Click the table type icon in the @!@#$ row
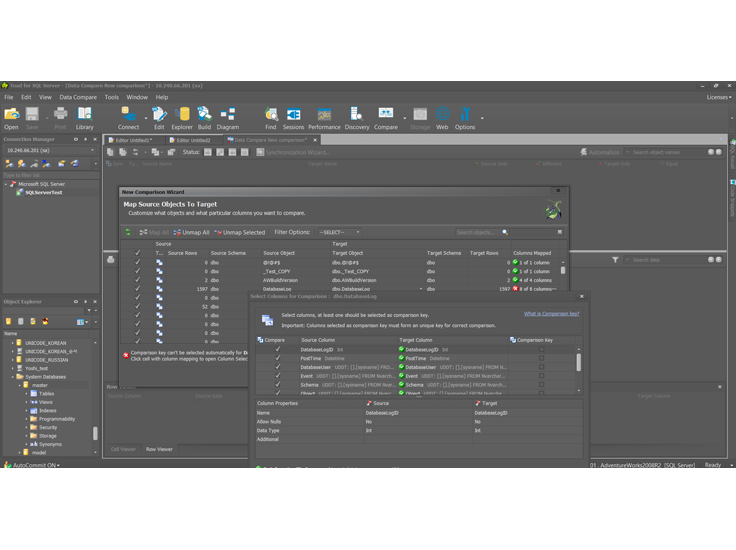The height and width of the screenshot is (550, 736). click(x=160, y=263)
